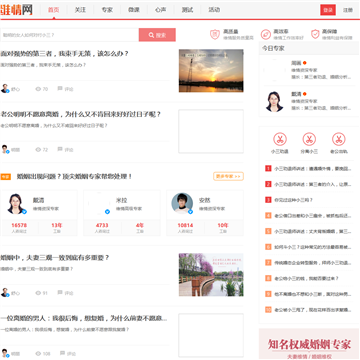Screen dimensions: 360x360
Task: Click the 注册 link
Action: click(348, 10)
